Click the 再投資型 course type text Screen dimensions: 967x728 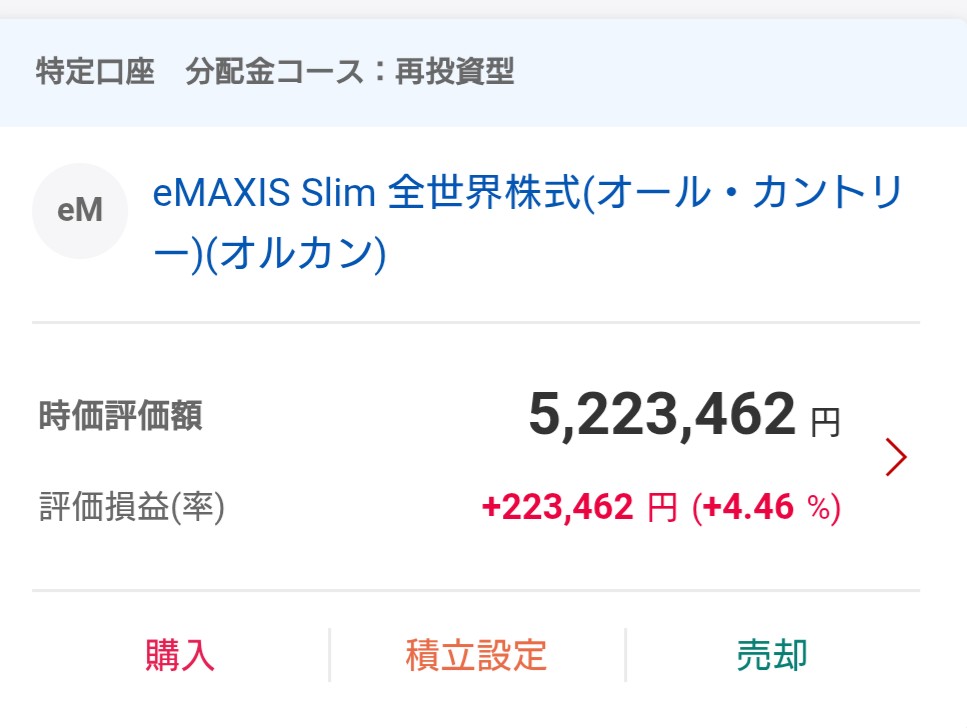[x=454, y=73]
